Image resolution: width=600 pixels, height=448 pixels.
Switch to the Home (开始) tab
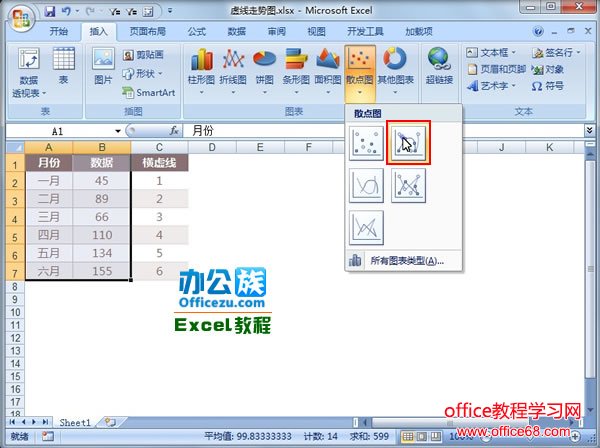(x=59, y=31)
